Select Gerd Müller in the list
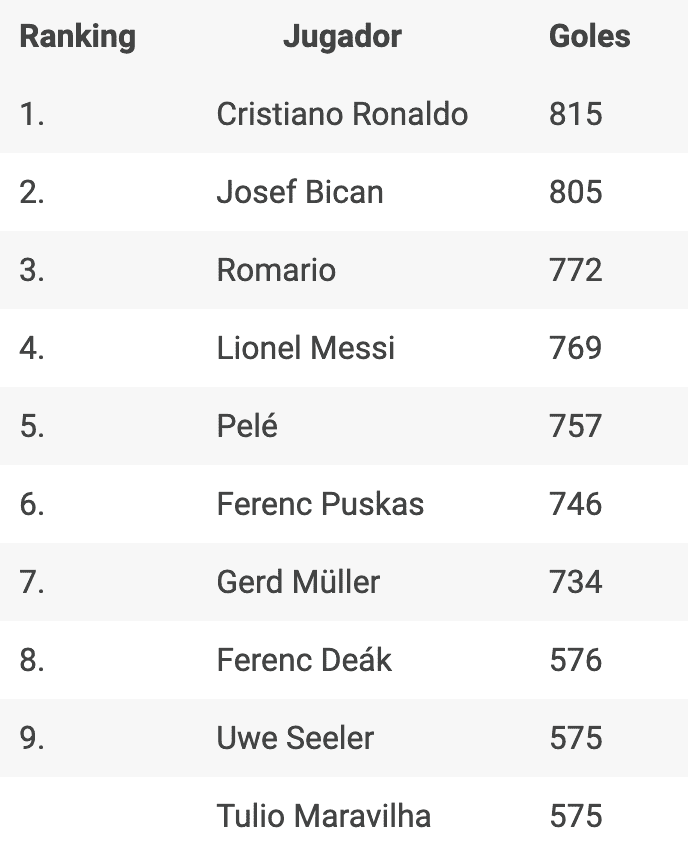 pos(298,582)
